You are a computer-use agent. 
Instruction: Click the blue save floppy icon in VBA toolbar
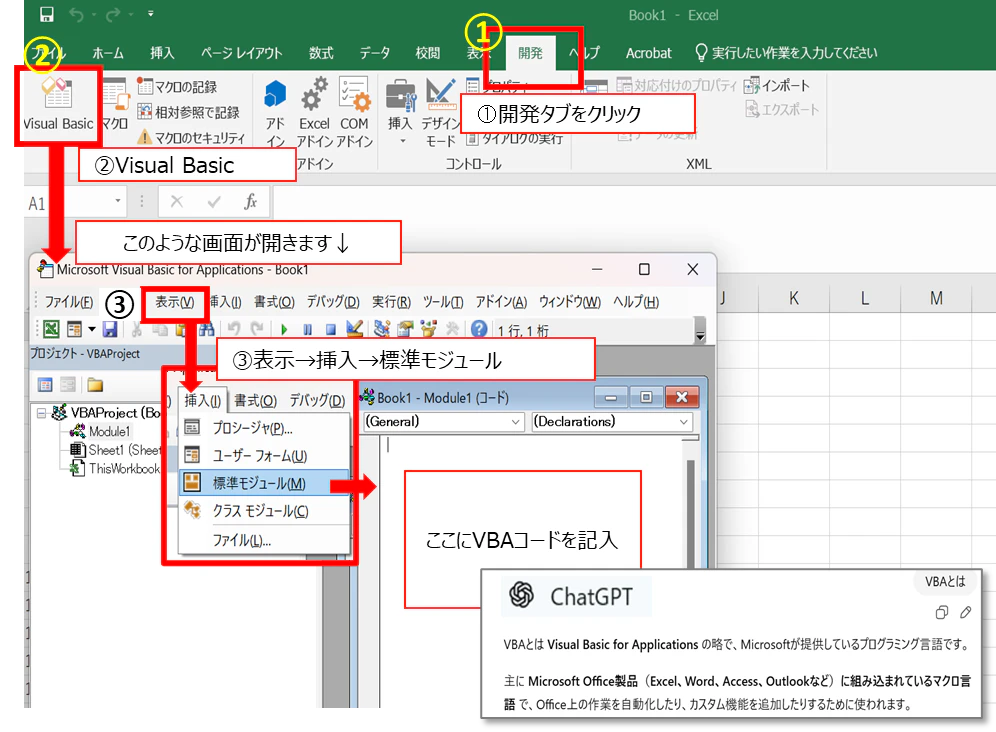(x=110, y=329)
